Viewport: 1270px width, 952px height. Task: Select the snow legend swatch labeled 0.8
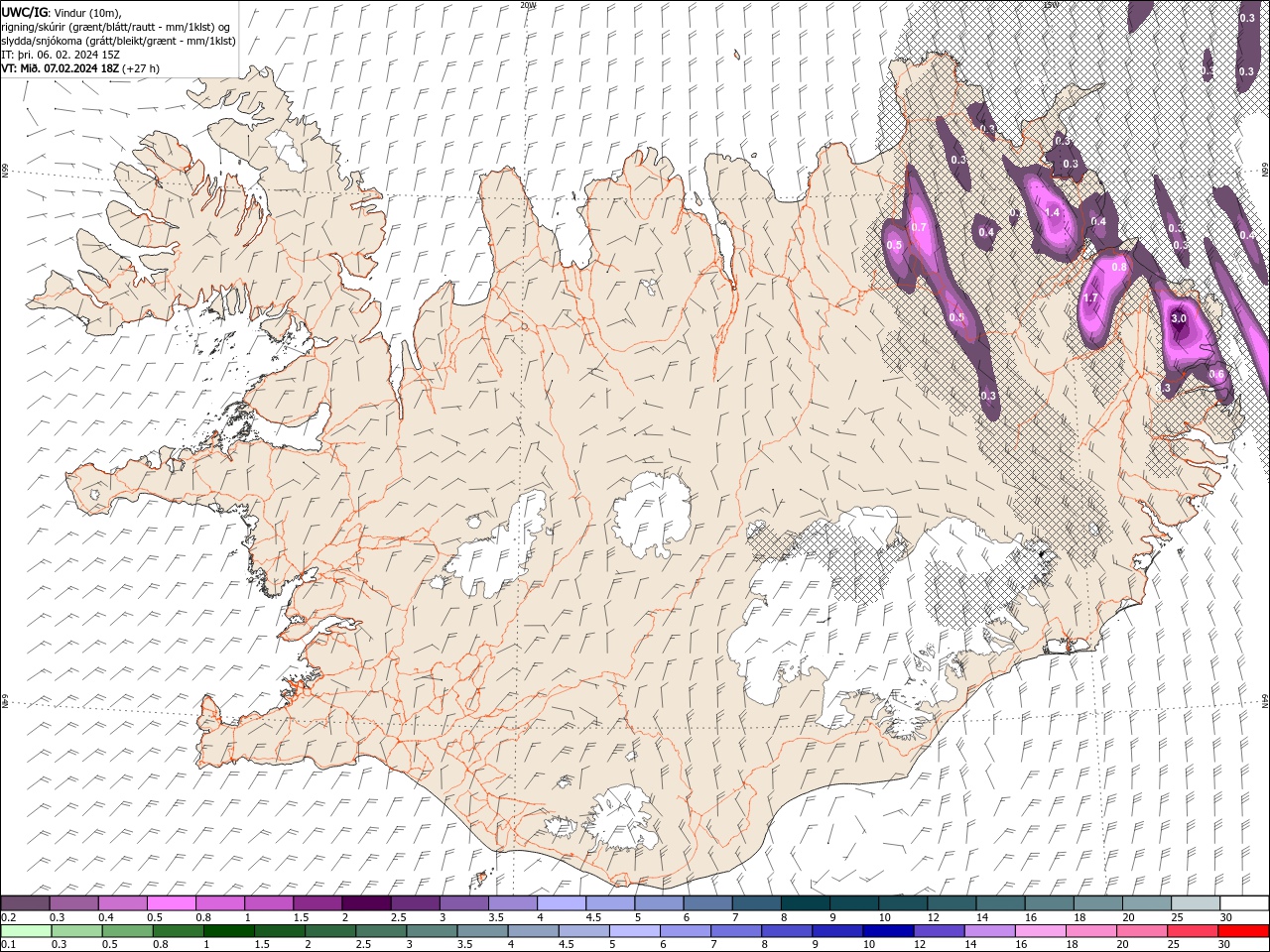[219, 903]
